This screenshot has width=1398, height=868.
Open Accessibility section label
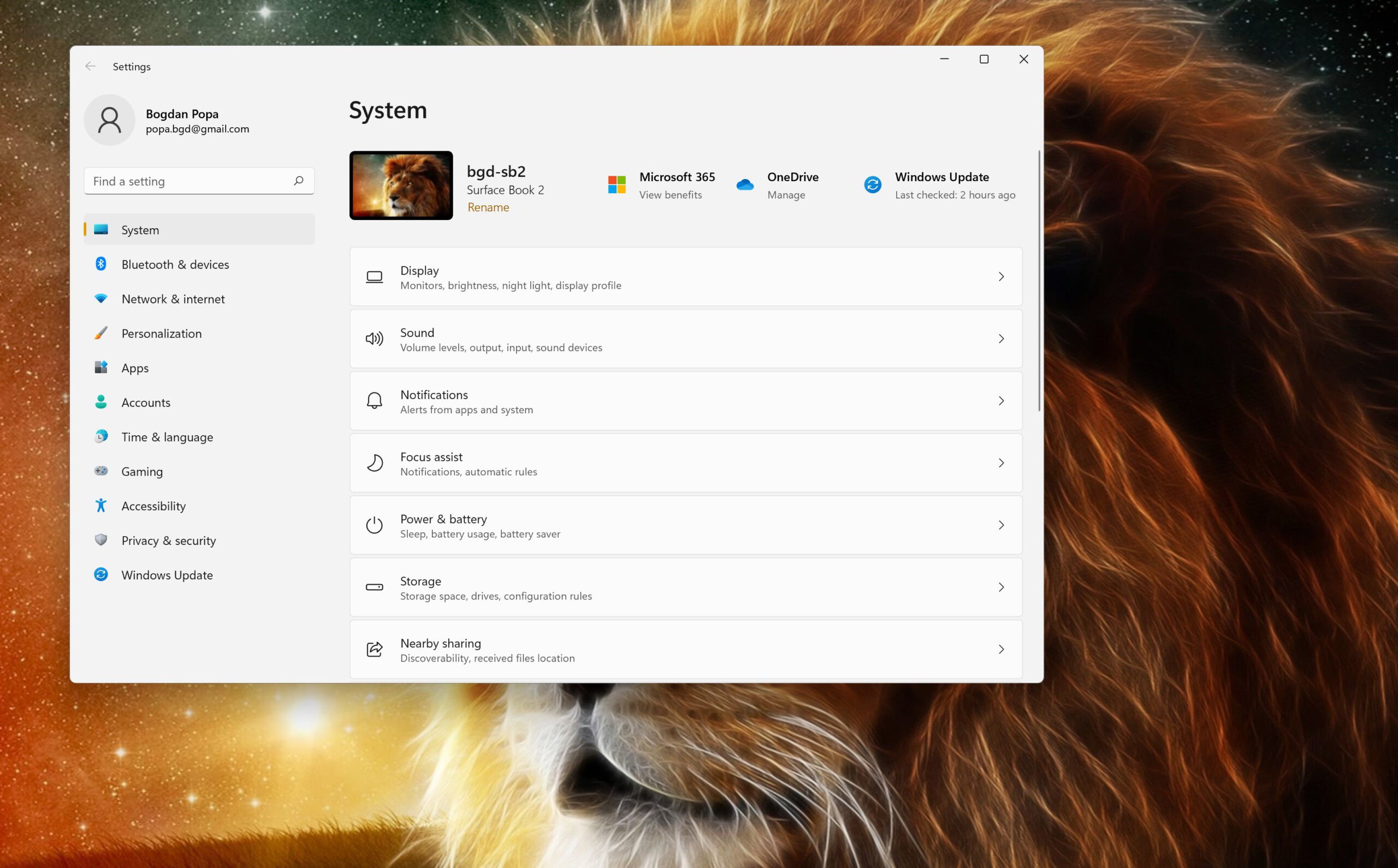pos(153,506)
